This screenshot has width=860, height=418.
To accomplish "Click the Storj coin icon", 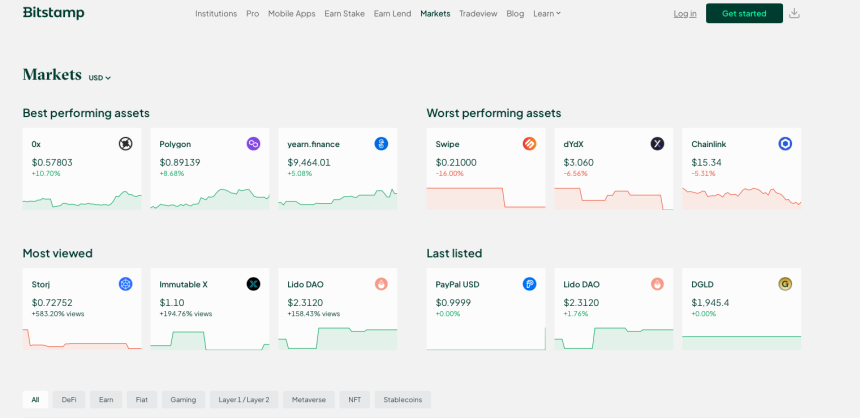I will (x=125, y=284).
